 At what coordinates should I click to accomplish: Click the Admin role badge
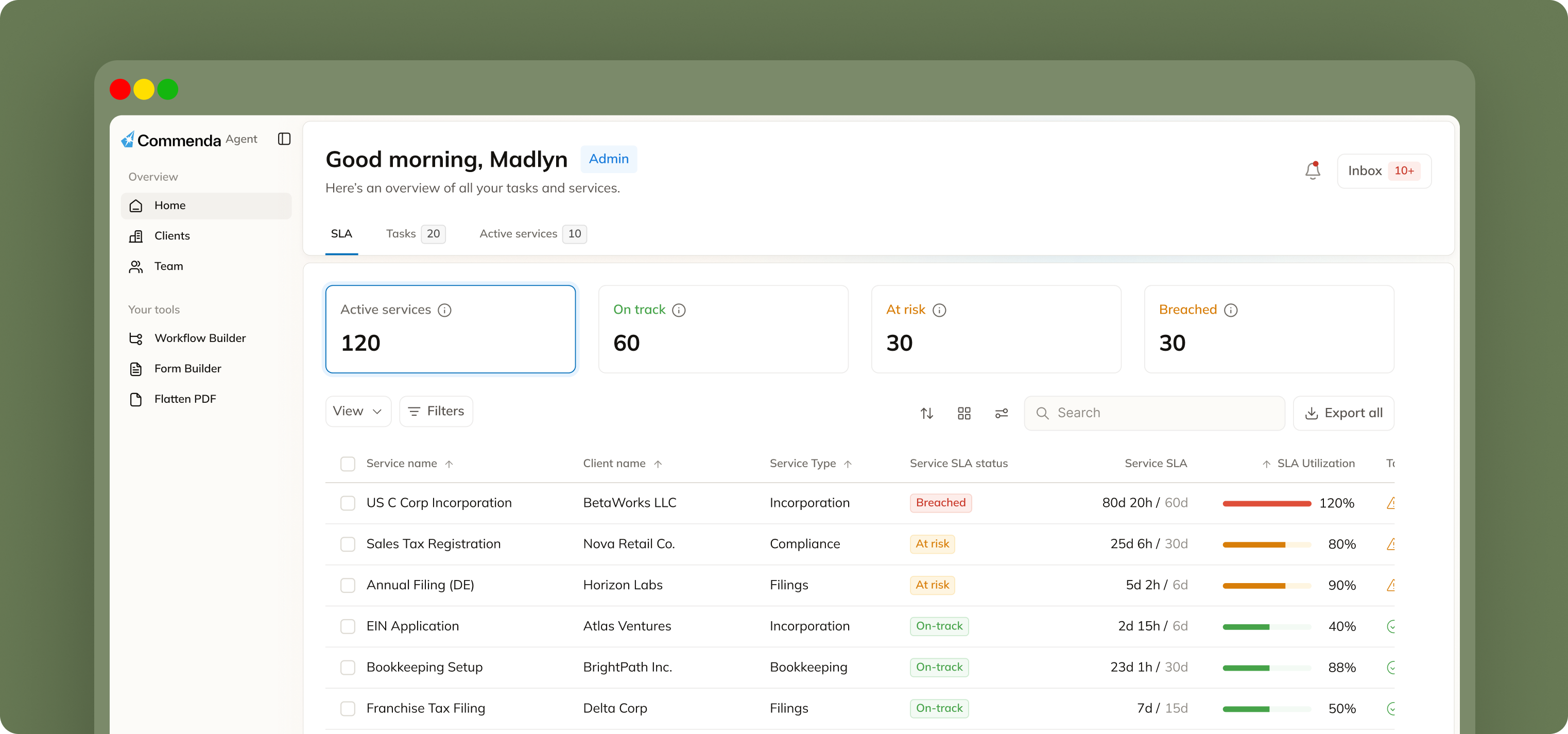[609, 159]
